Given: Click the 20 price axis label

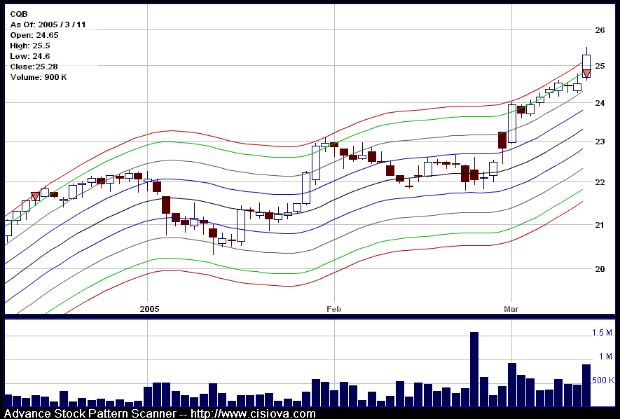Looking at the screenshot, I should pos(600,269).
